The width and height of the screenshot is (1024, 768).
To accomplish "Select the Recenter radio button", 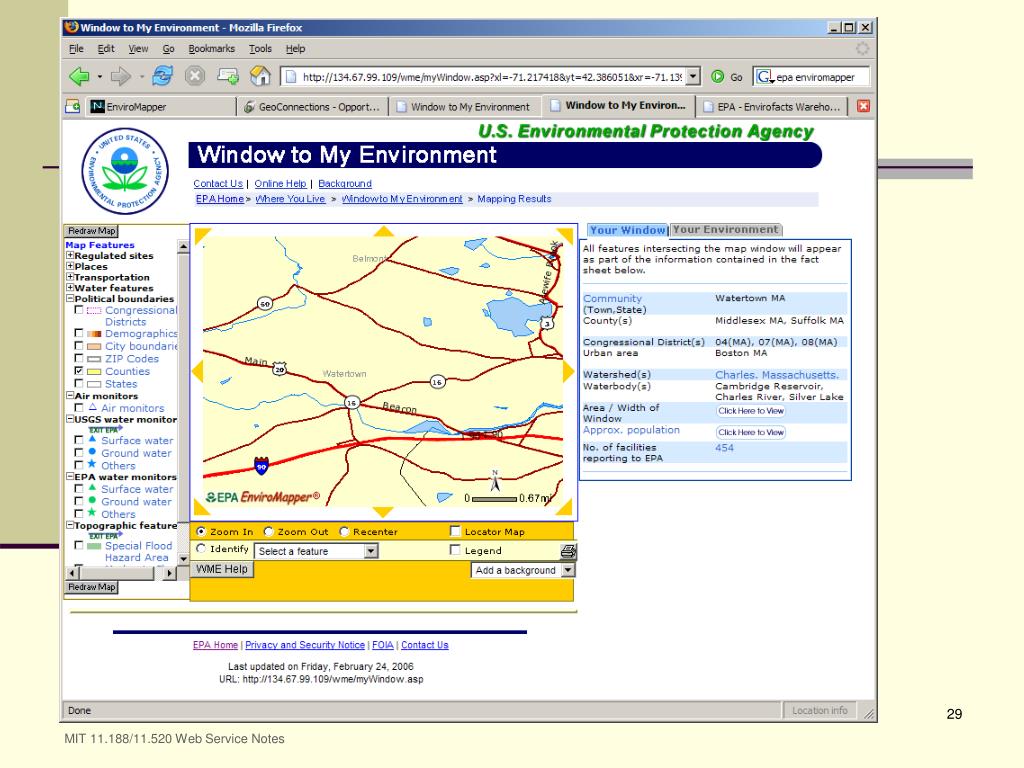I will pyautogui.click(x=344, y=532).
